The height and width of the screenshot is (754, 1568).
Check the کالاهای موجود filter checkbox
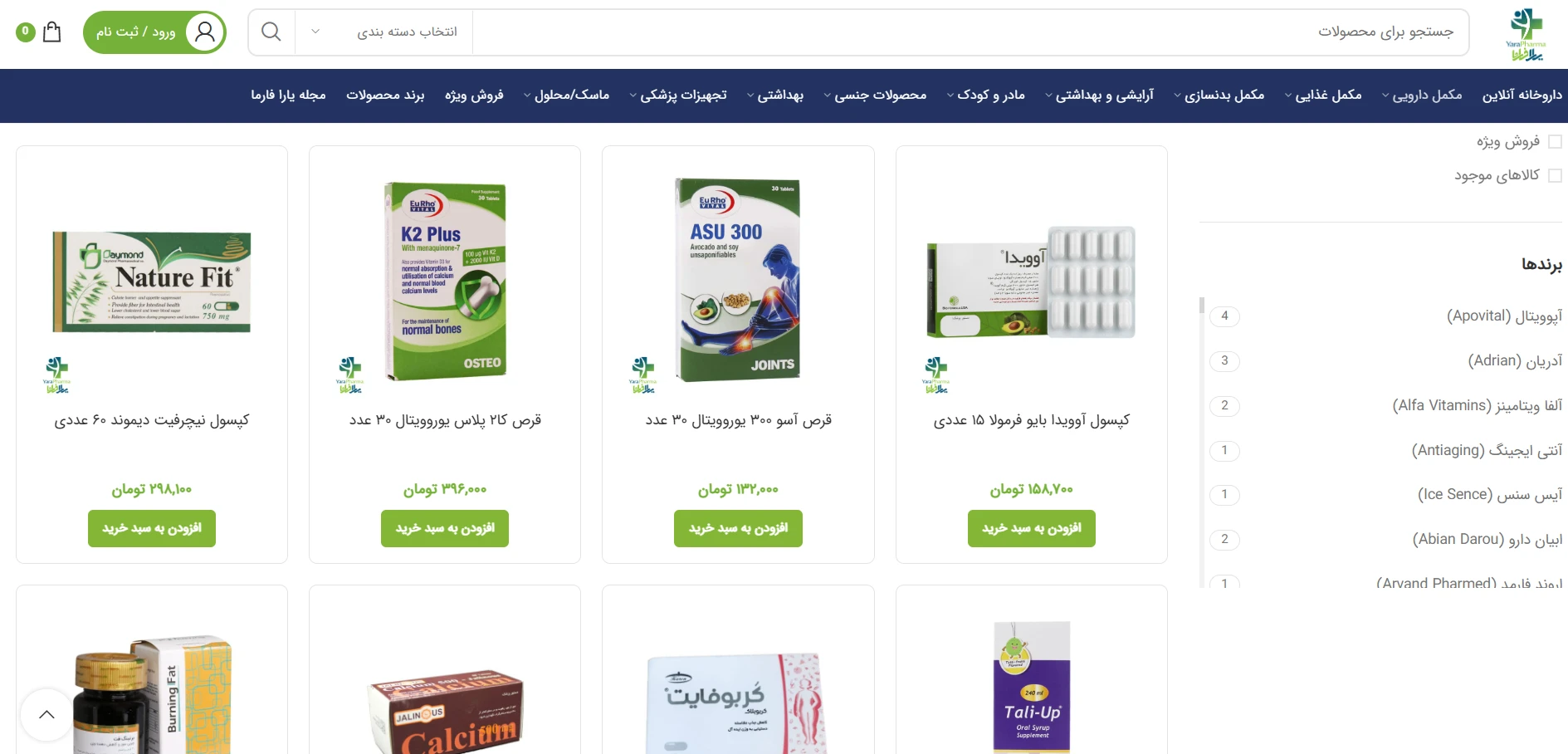(1556, 175)
